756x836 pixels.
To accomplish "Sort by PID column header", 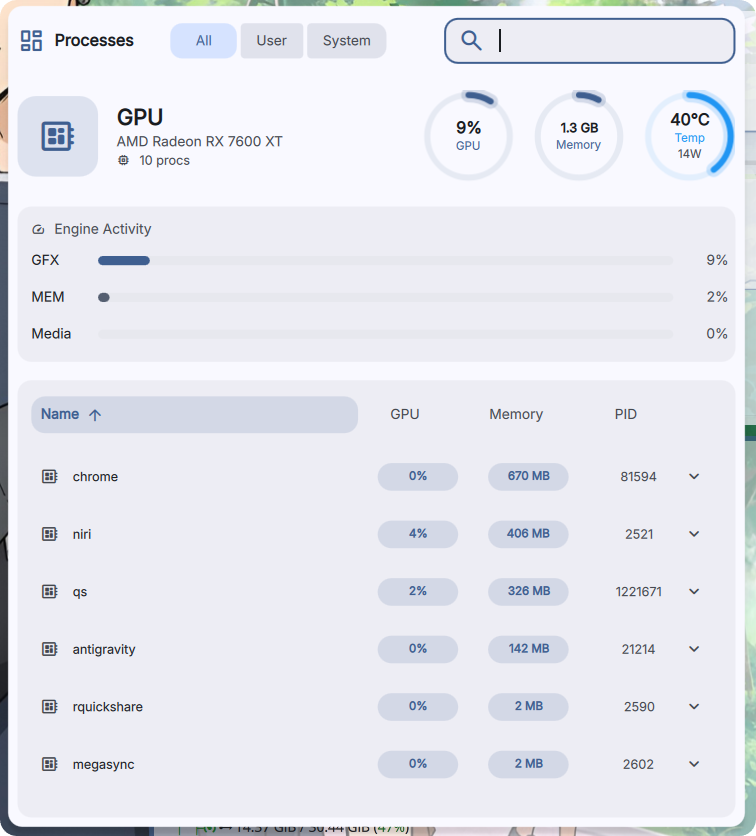I will [625, 414].
